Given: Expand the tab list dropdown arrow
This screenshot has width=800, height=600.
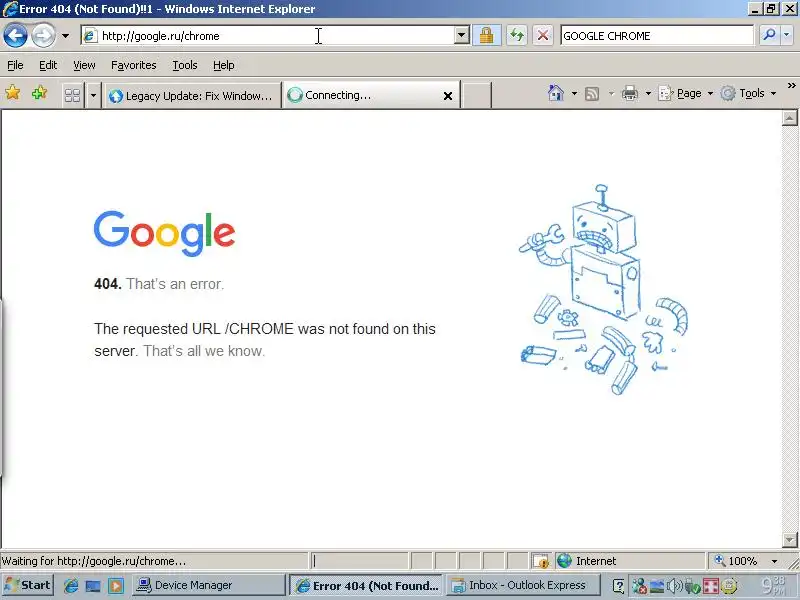Looking at the screenshot, I should click(x=93, y=95).
